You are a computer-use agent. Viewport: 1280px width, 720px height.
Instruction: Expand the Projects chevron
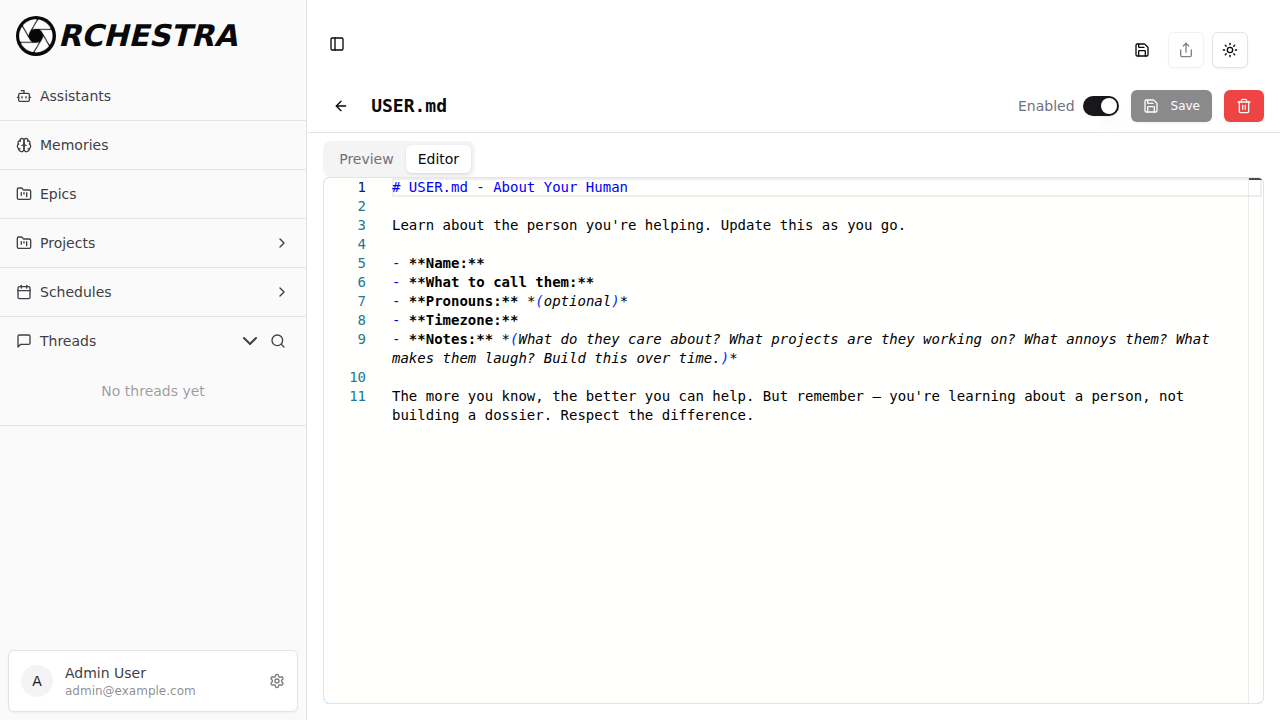(282, 243)
